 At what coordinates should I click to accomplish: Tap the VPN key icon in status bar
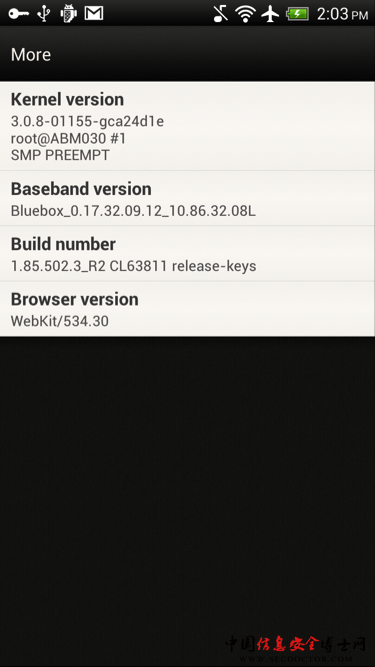tap(18, 13)
